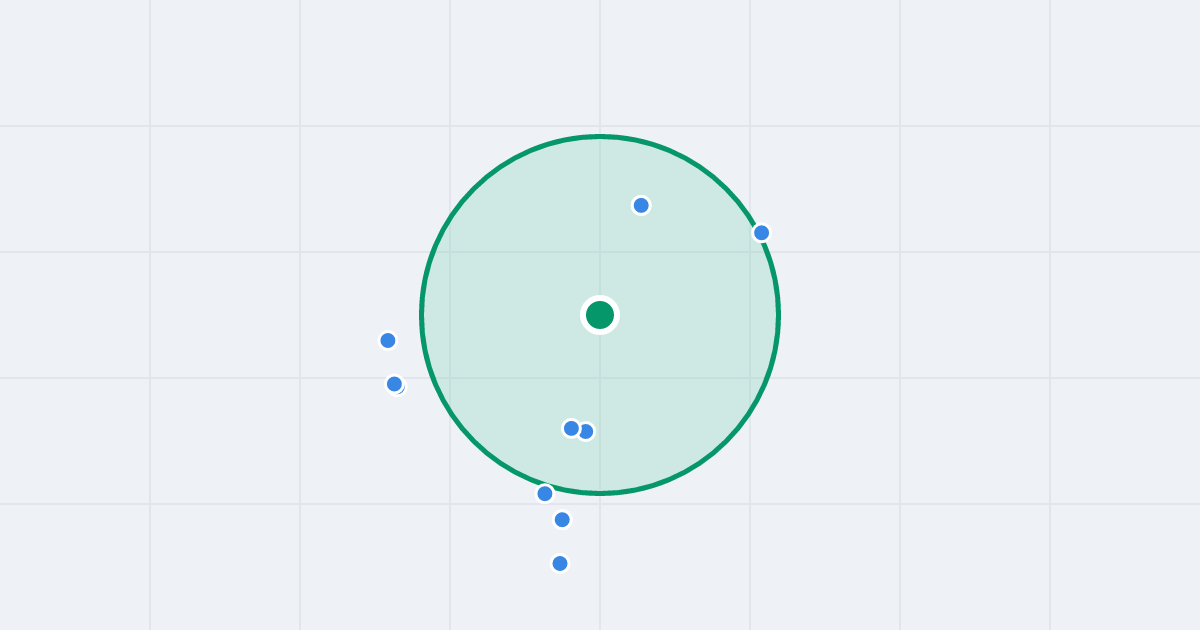
Task: Select the blue point directly above the lowest point
Action: click(x=562, y=519)
